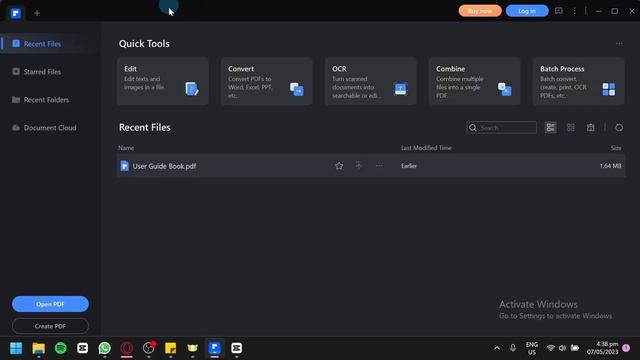Open Sticky Notes from taskbar
This screenshot has width=640, height=360.
(171, 348)
